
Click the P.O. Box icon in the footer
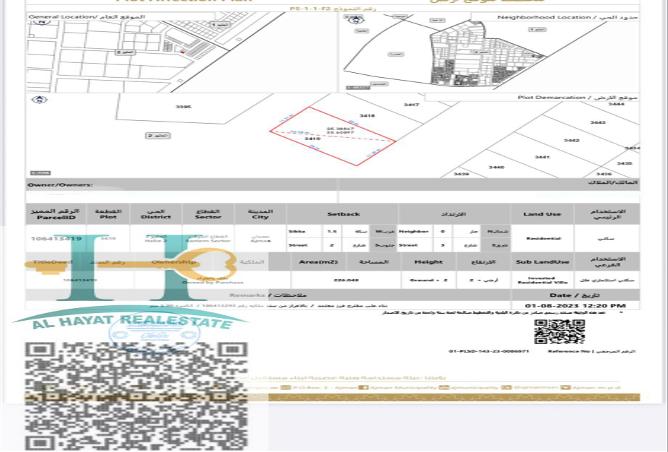tap(286, 388)
